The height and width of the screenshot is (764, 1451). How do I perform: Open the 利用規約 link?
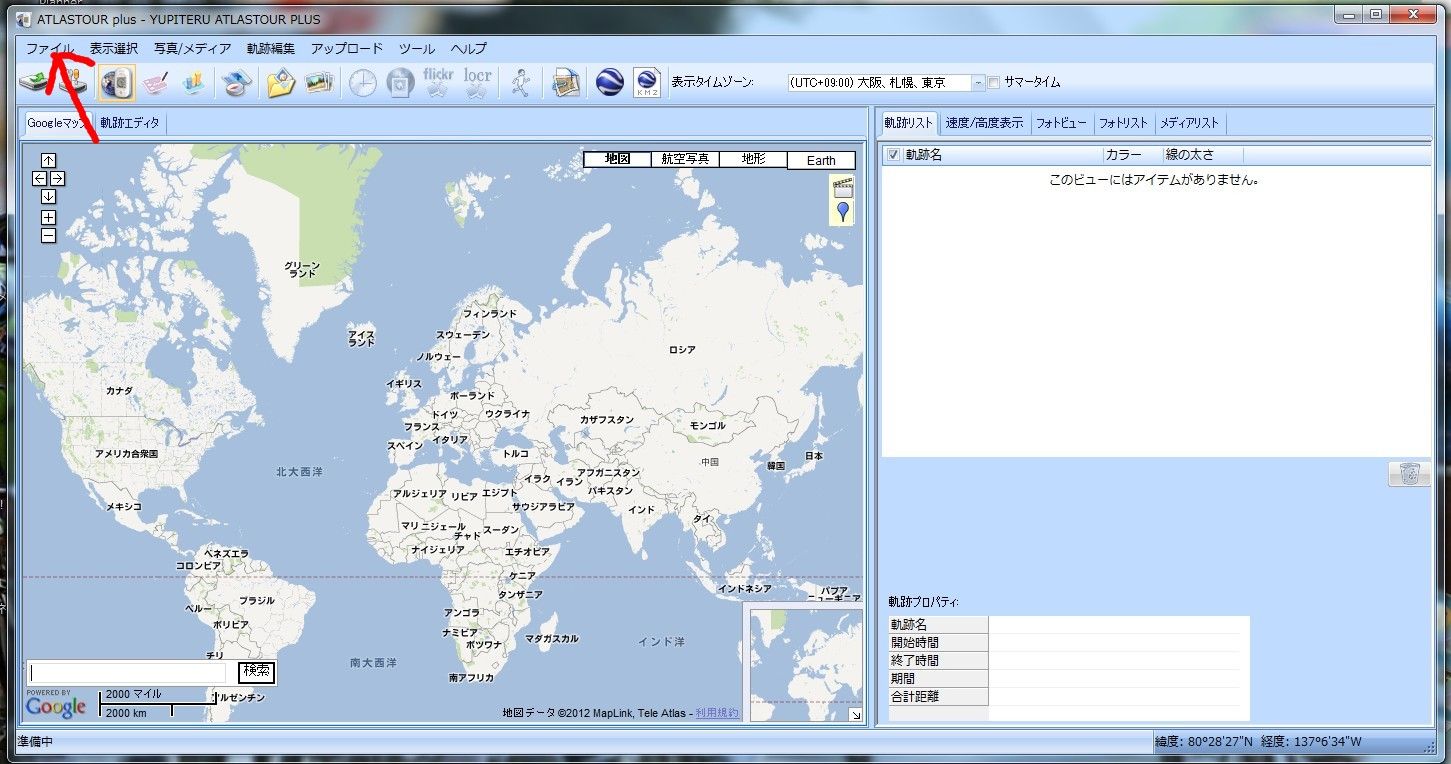tap(717, 713)
